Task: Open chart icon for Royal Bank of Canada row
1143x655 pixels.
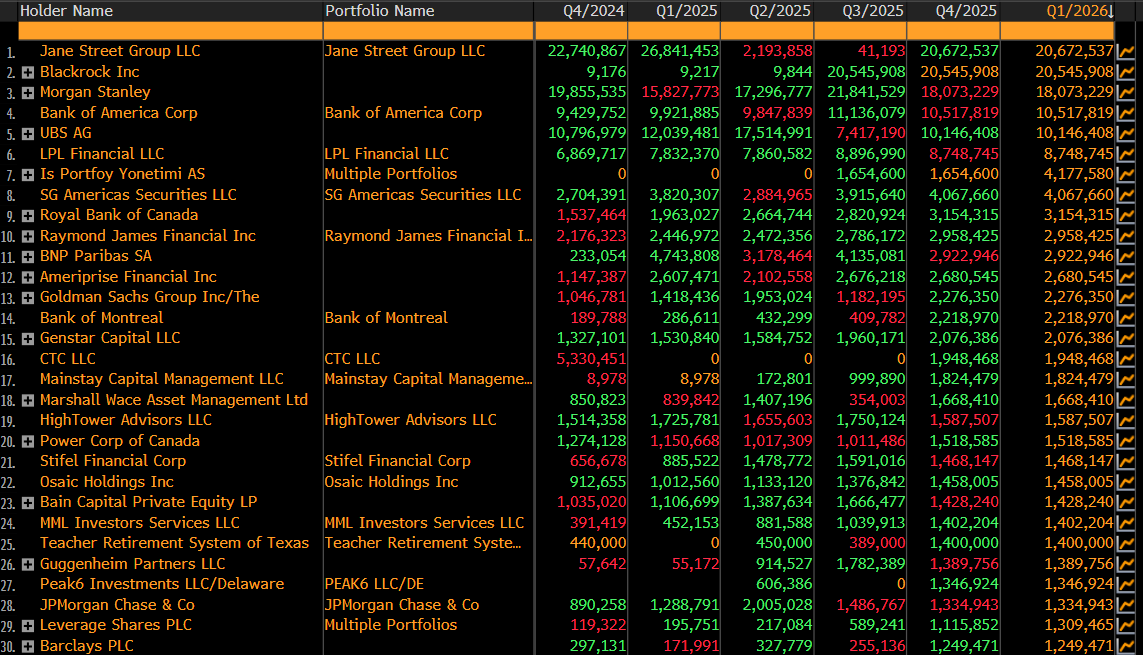Action: click(x=1126, y=215)
